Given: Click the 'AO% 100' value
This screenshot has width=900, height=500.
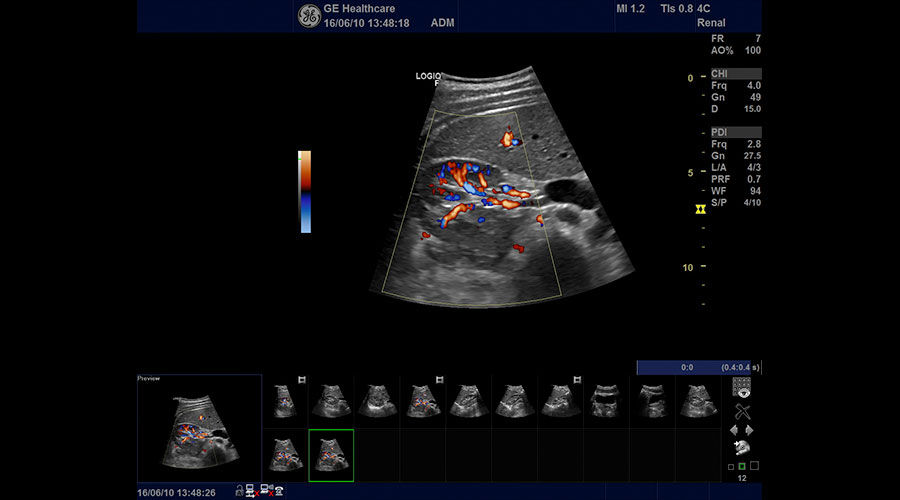Looking at the screenshot, I should click(736, 51).
